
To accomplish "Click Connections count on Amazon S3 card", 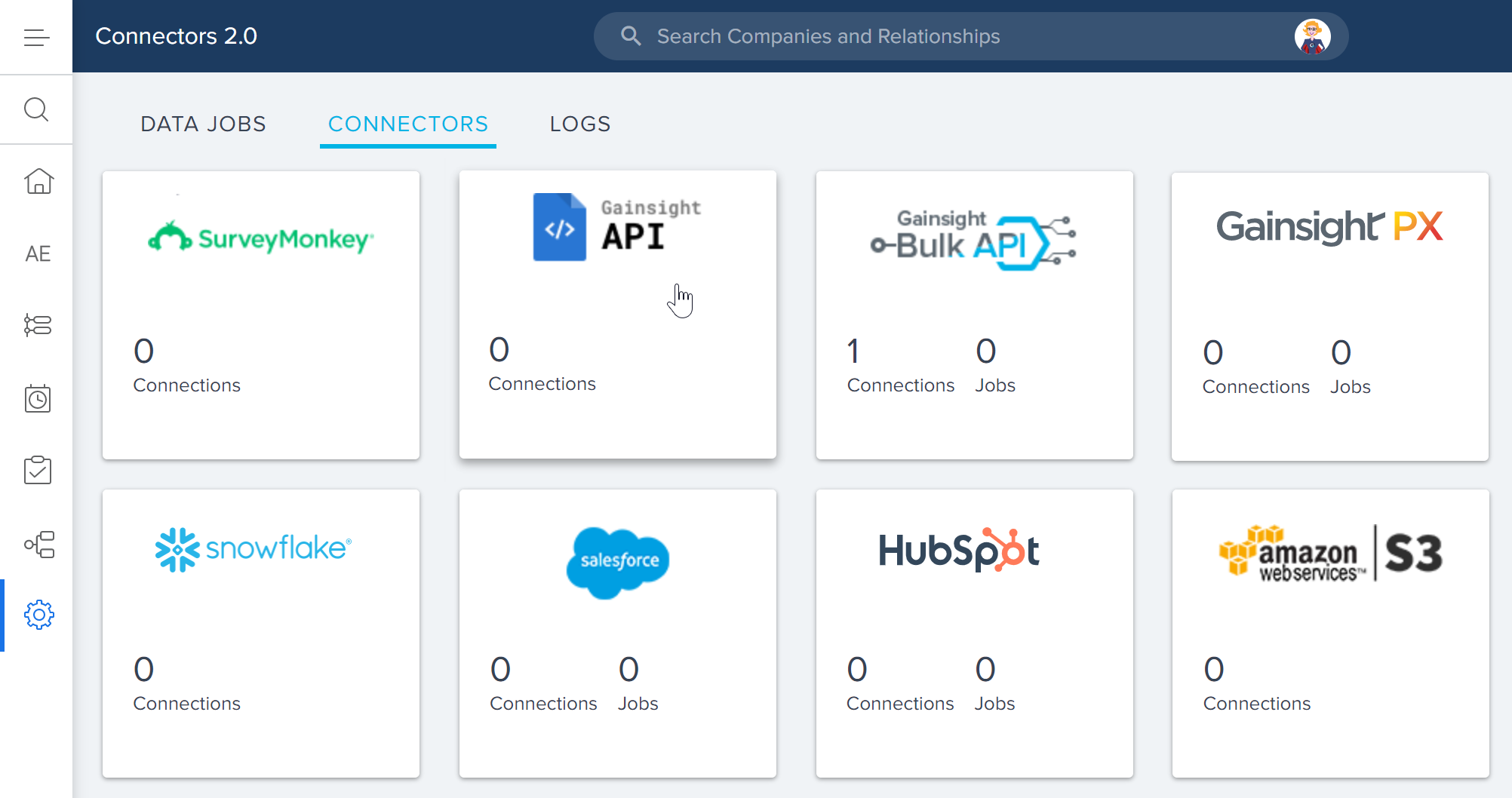I will [1257, 684].
